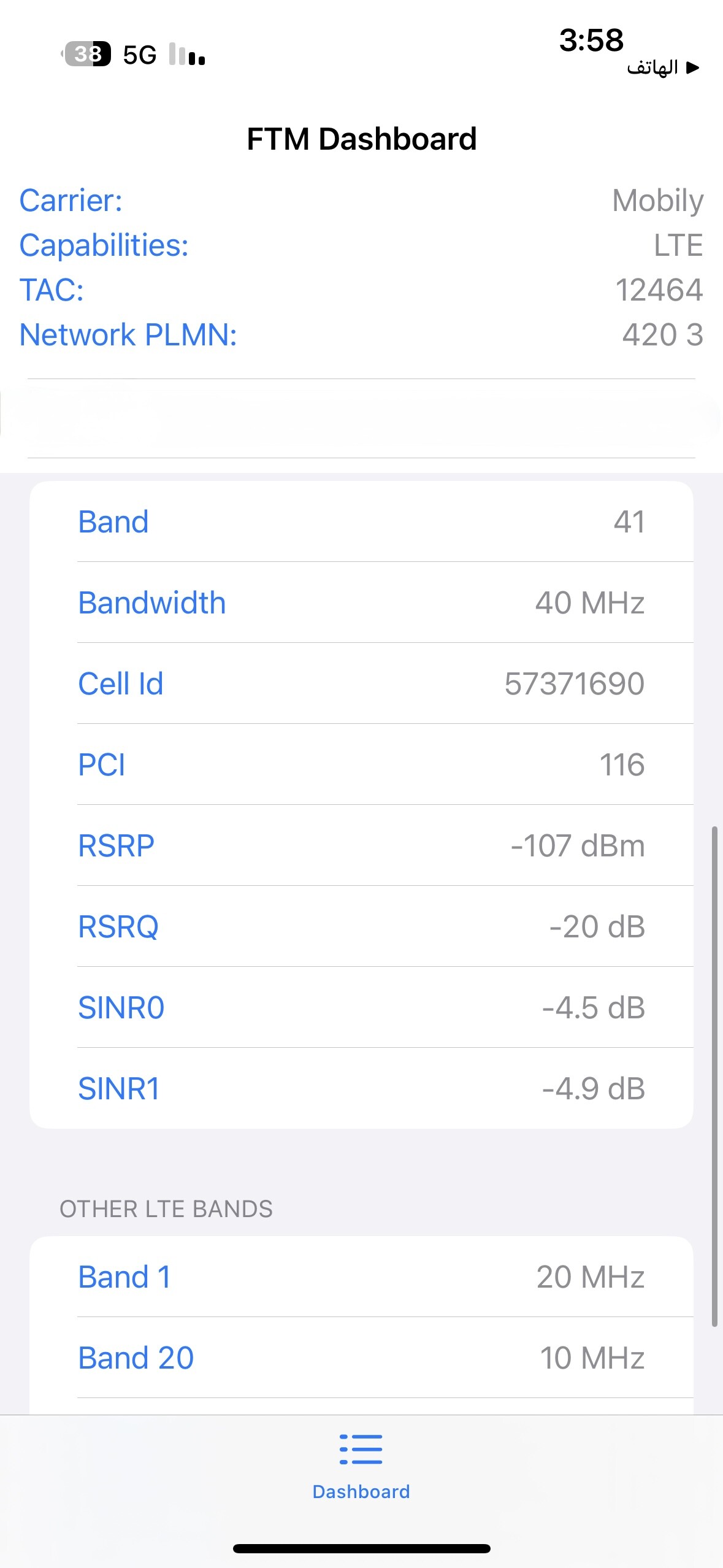Open the Band 20 entry

(361, 1358)
